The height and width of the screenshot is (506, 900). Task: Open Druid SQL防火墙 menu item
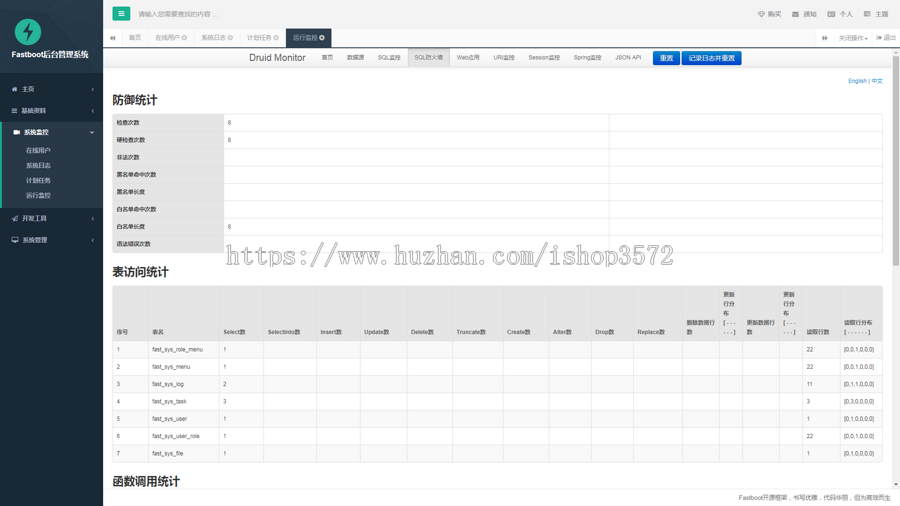(x=429, y=58)
